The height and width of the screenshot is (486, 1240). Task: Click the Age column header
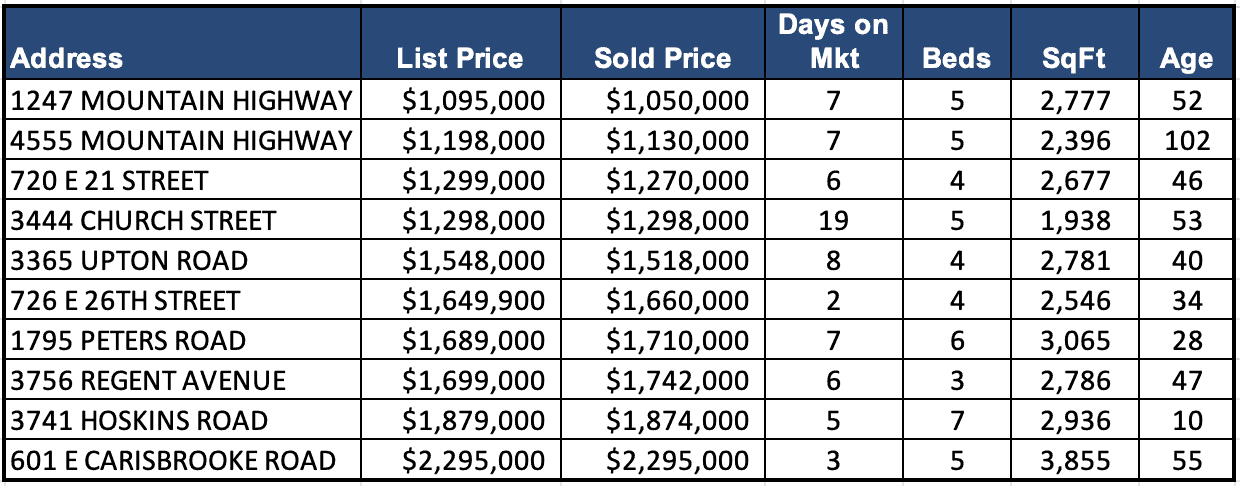click(x=1186, y=57)
